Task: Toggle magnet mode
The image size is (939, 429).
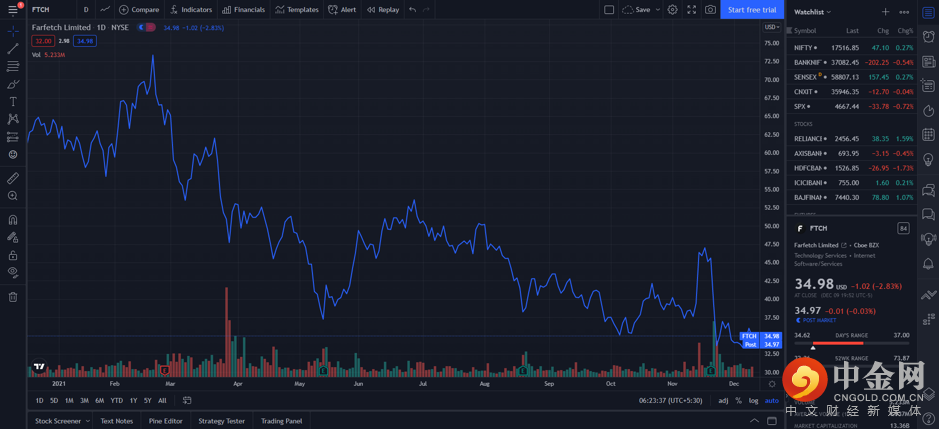Action: [13, 219]
